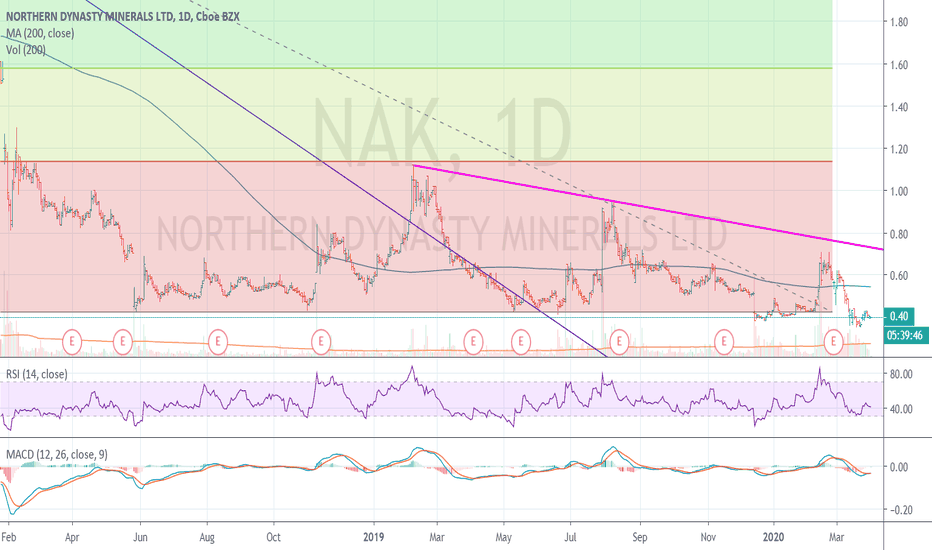Click the Feb label on time axis
This screenshot has width=932, height=550.
click(x=8, y=537)
